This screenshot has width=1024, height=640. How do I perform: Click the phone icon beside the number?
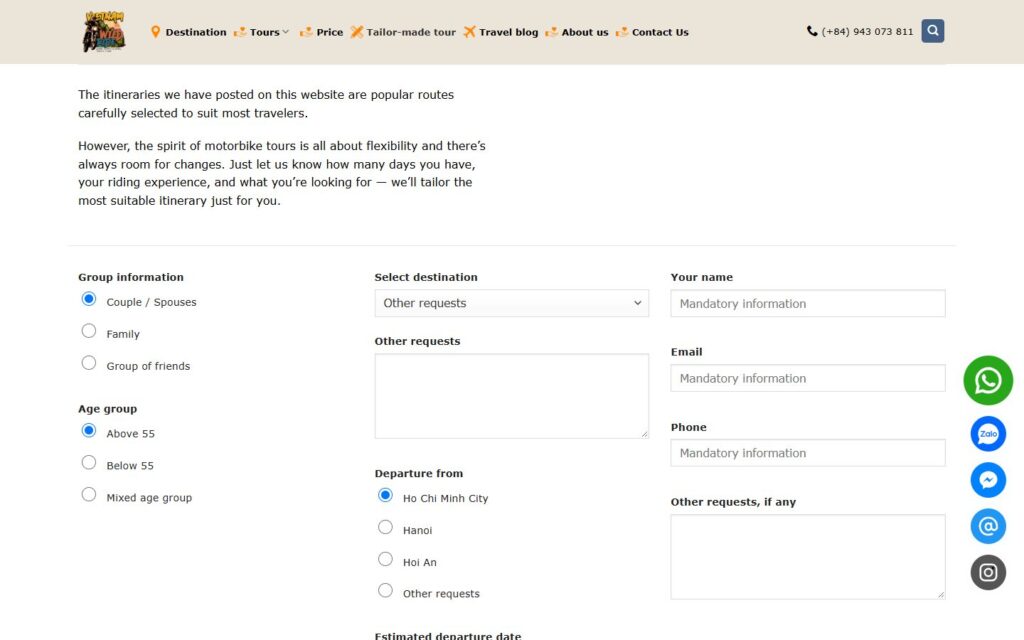(812, 31)
